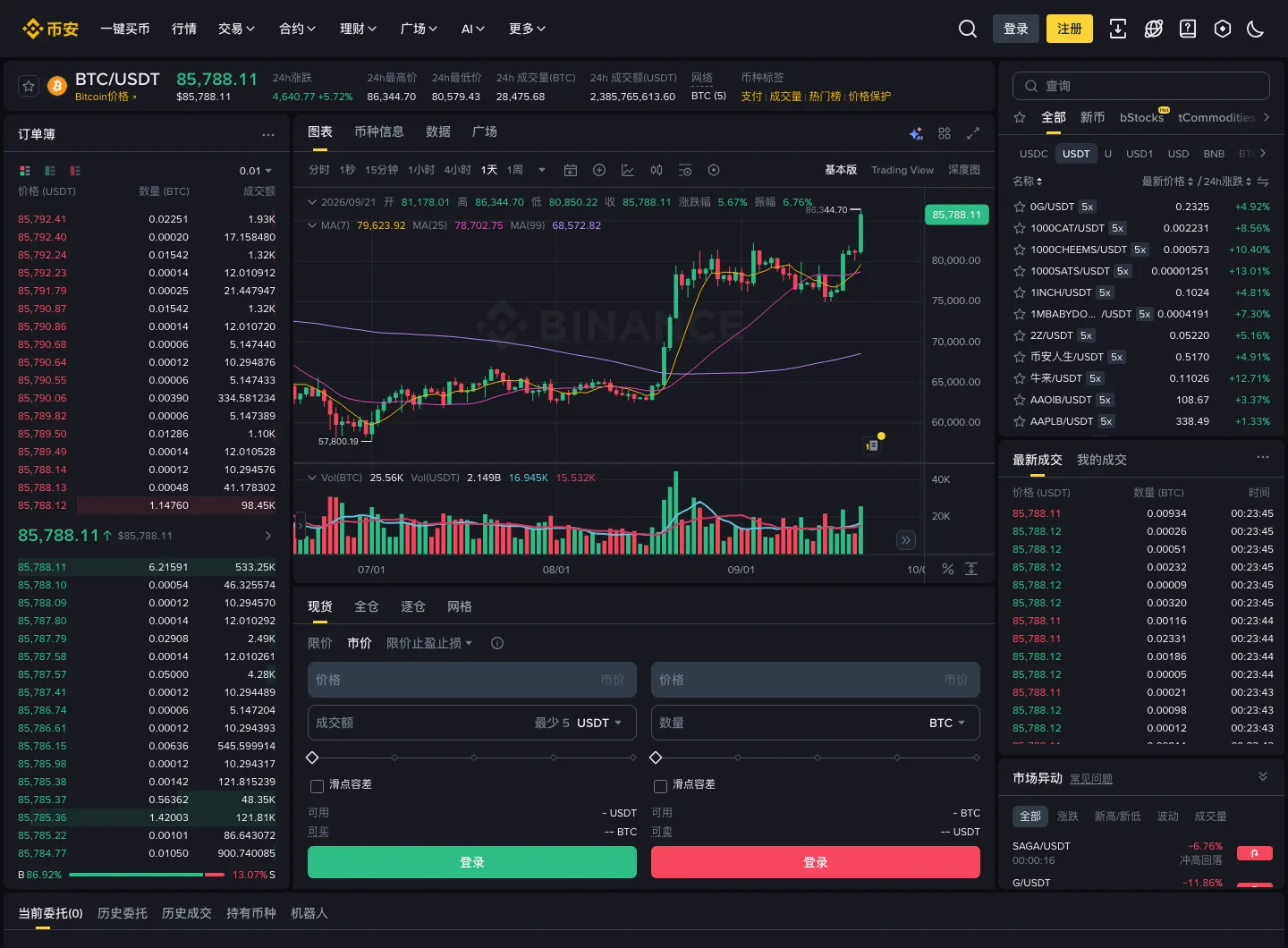Open the more time intervals dropdown arrow
Image resolution: width=1288 pixels, height=948 pixels.
(x=542, y=170)
